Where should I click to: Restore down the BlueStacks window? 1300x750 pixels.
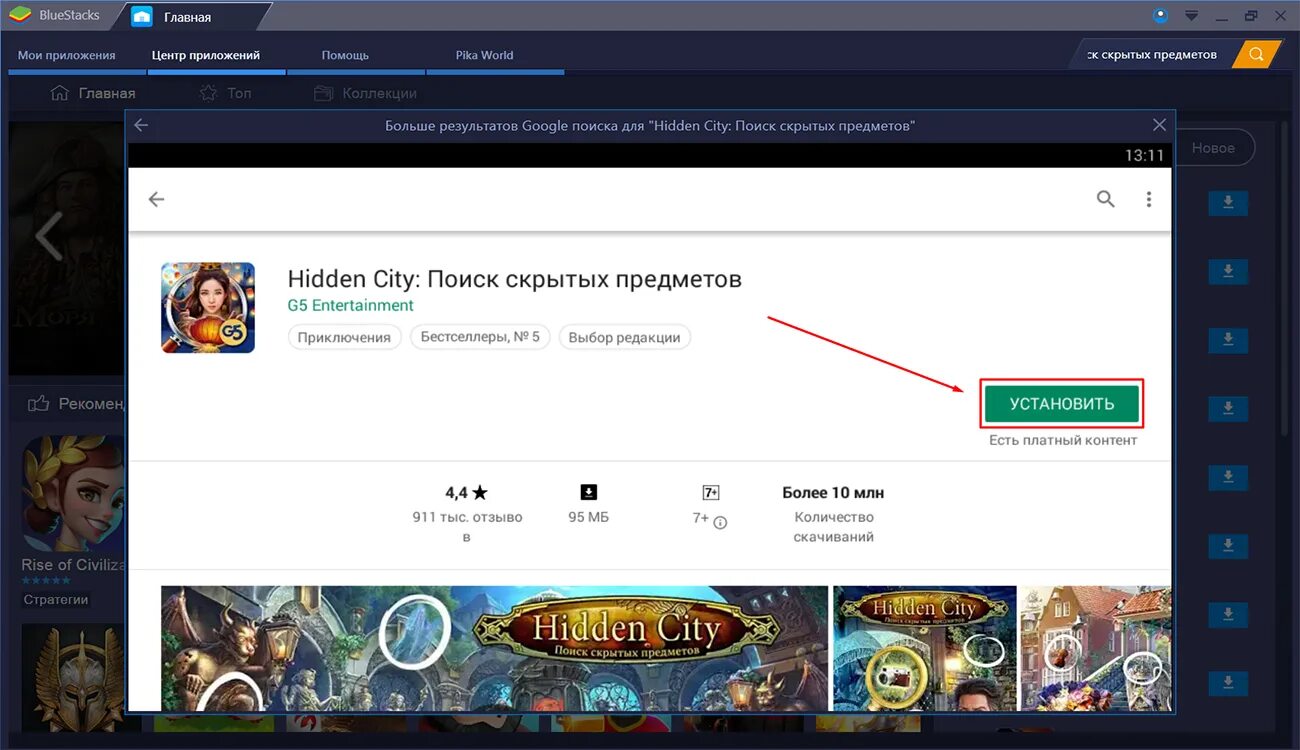pyautogui.click(x=1251, y=16)
